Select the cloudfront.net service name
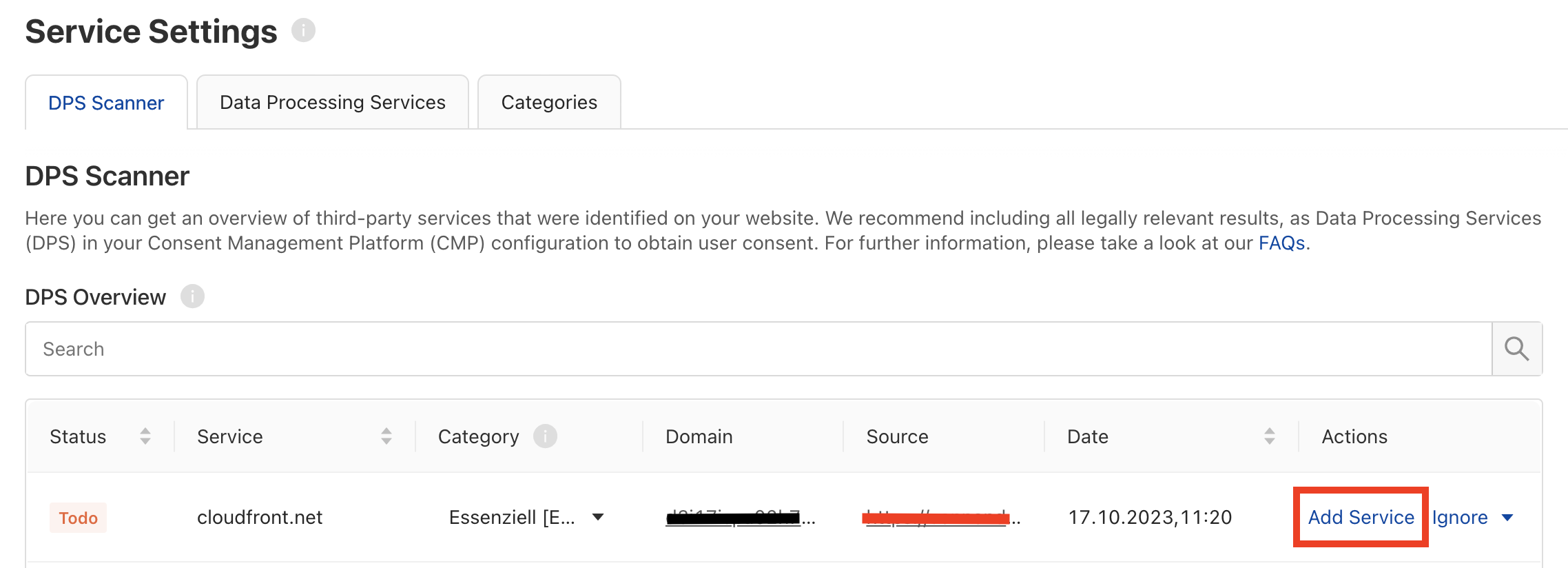Image resolution: width=1568 pixels, height=568 pixels. [259, 517]
